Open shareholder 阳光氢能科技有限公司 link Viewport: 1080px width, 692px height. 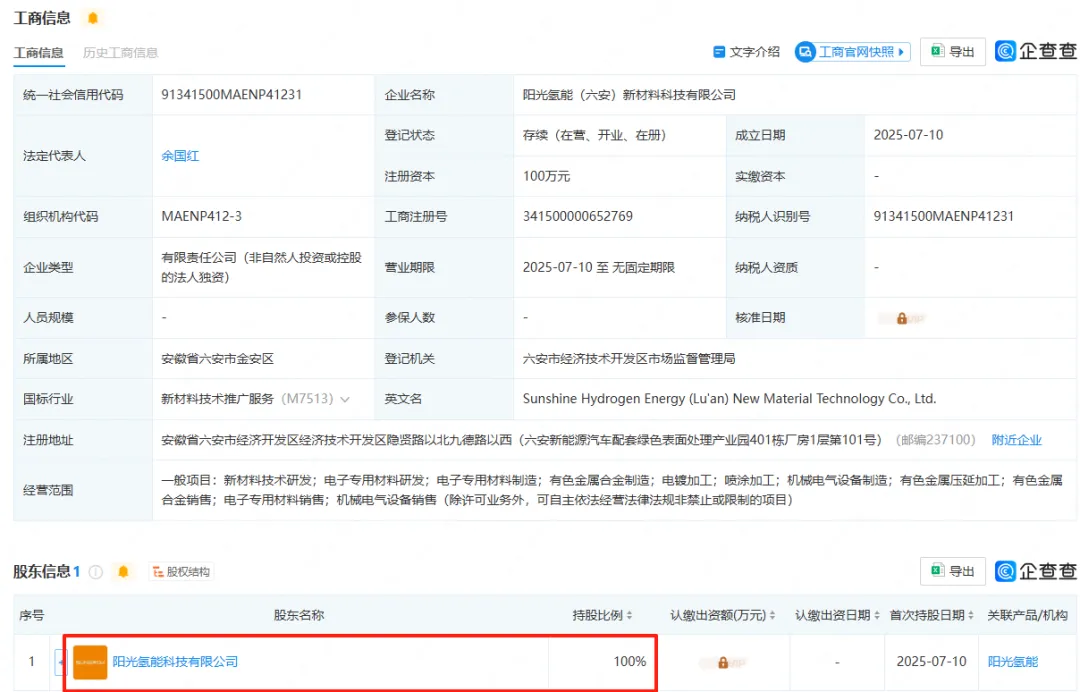(x=175, y=662)
